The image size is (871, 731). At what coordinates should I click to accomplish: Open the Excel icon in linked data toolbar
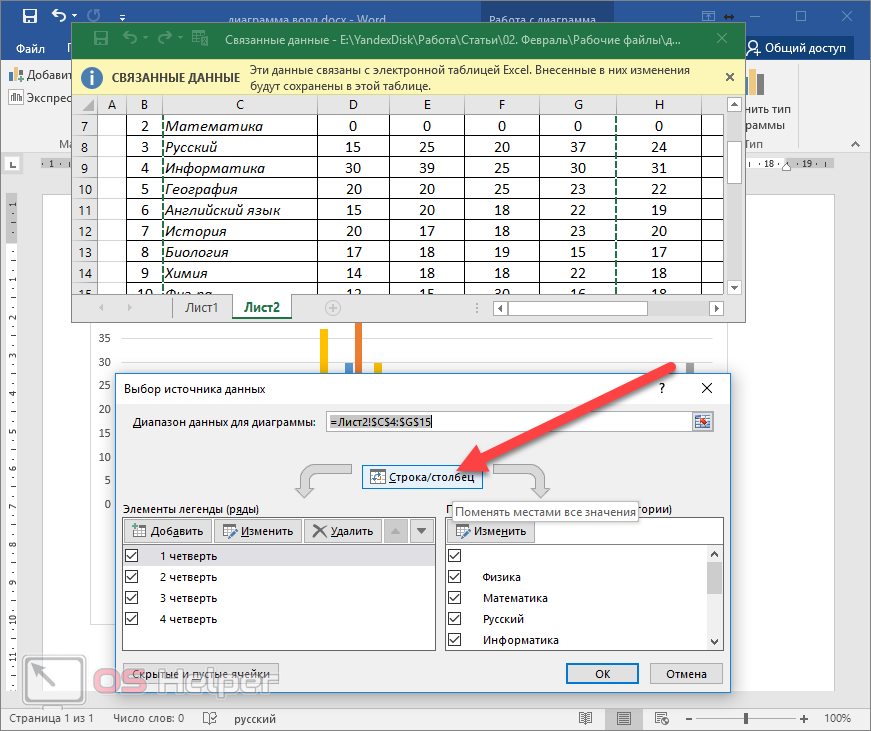click(199, 38)
